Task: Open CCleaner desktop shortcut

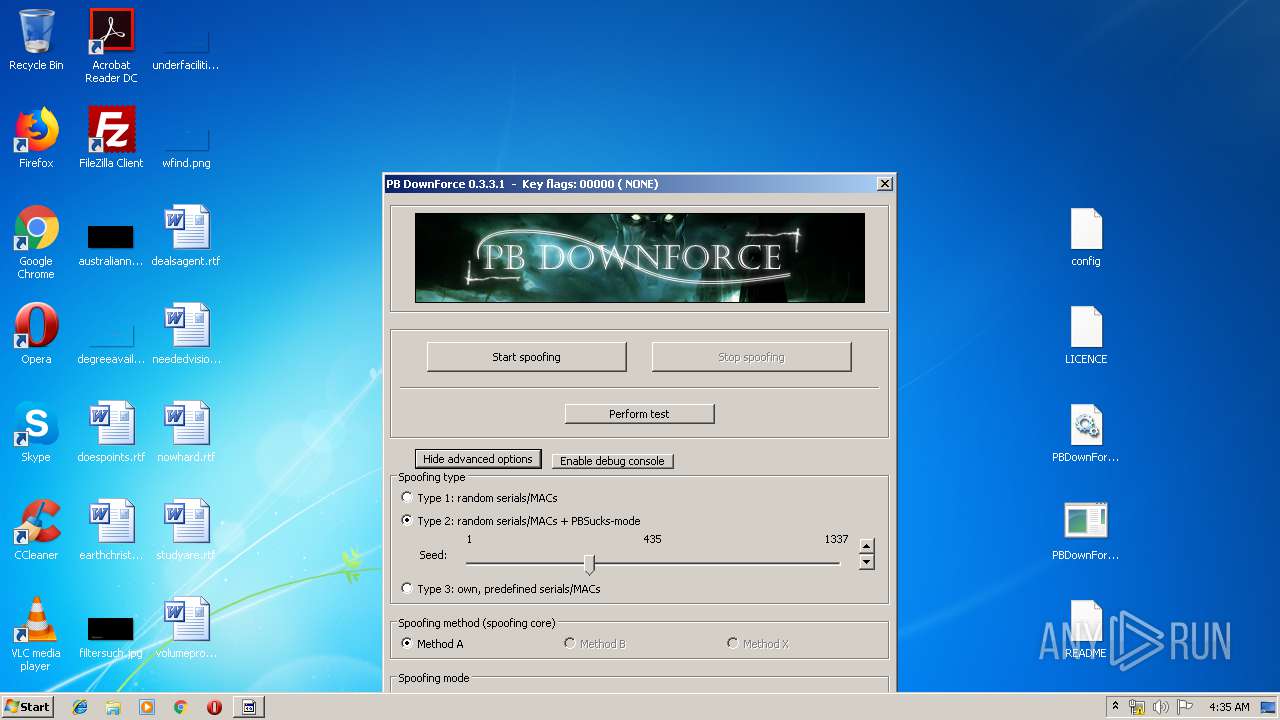Action: 36,530
